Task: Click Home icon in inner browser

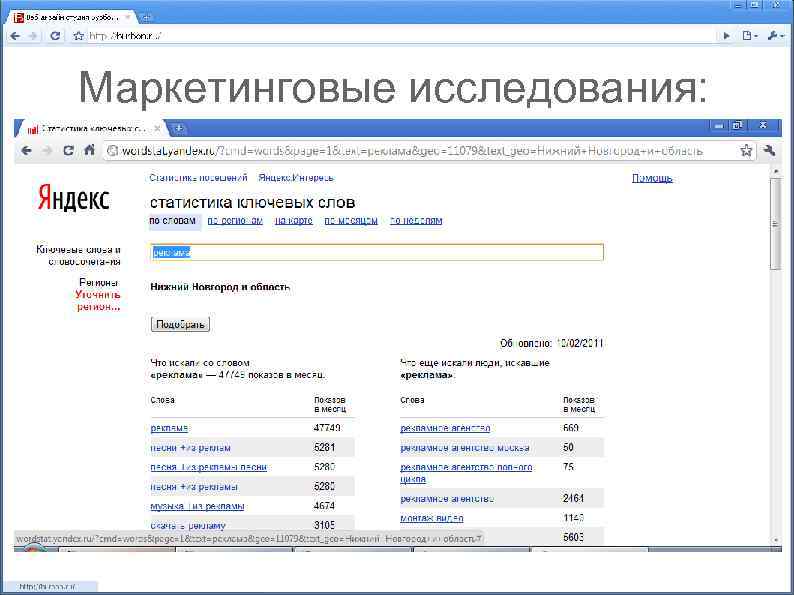Action: point(90,150)
